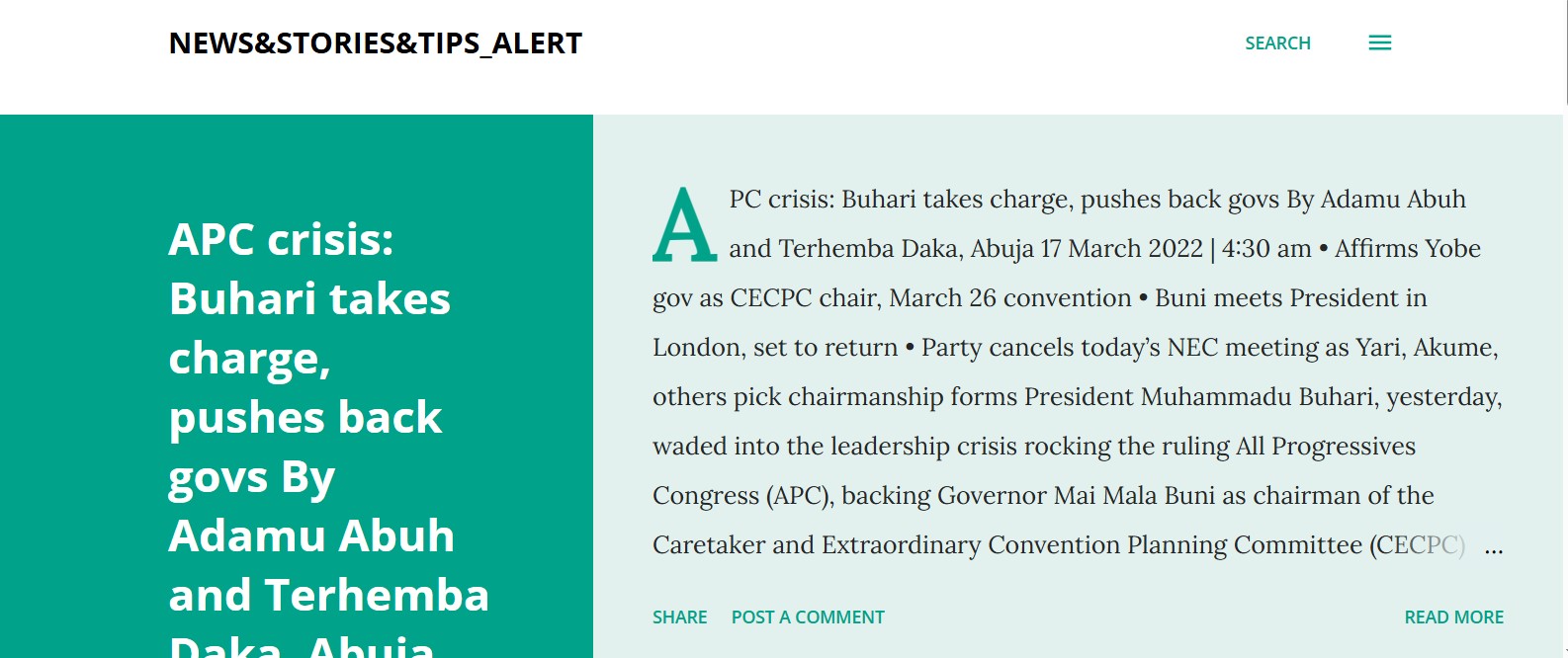Select POST A COMMENT link
Screen dimensions: 1568x658
(x=808, y=617)
